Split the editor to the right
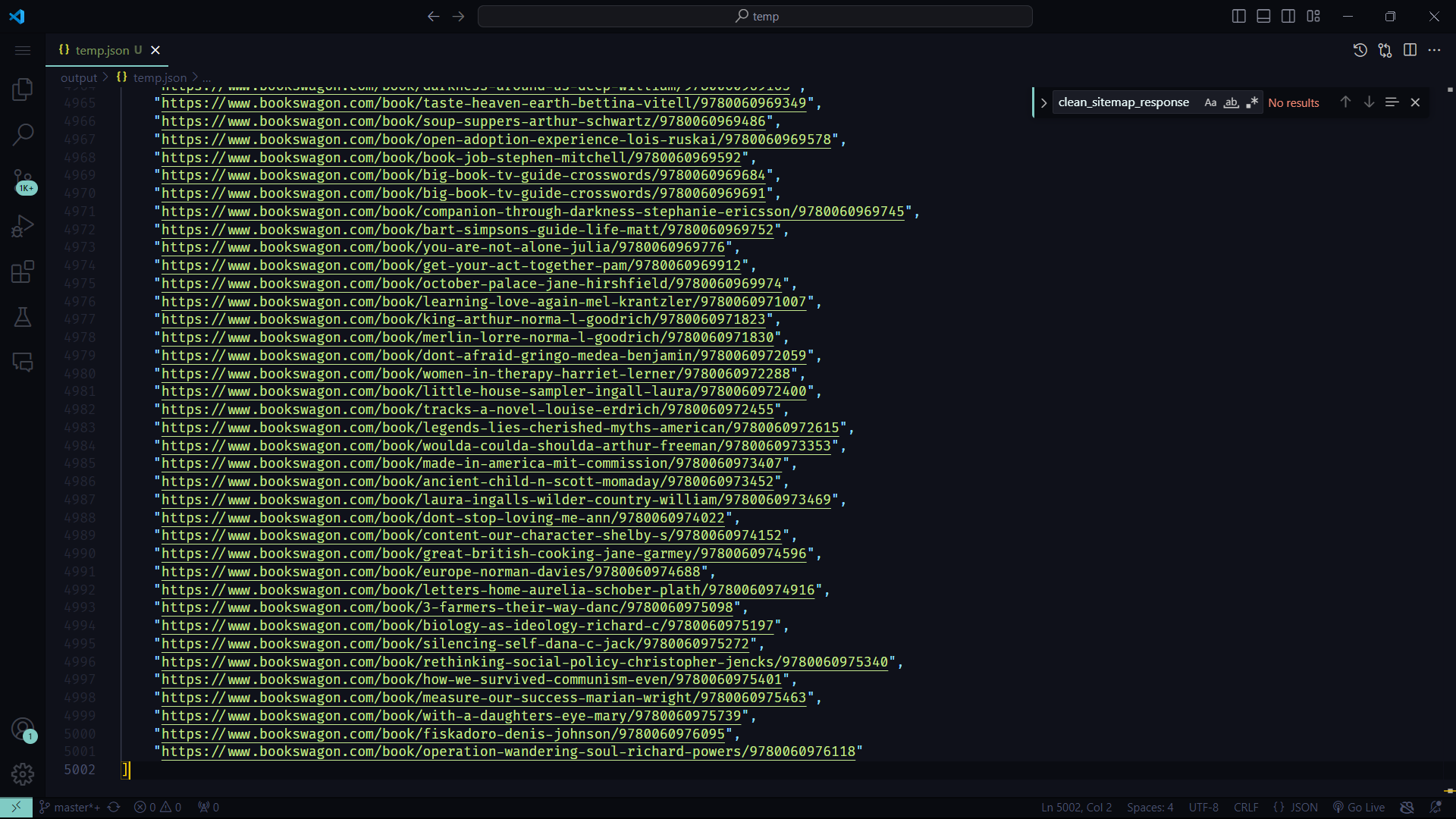 pos(1410,50)
